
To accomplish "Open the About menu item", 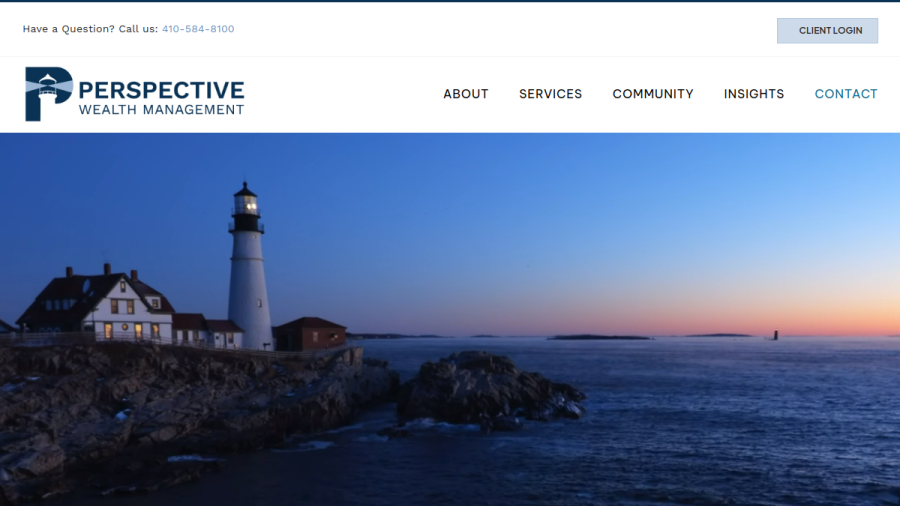I will point(465,94).
